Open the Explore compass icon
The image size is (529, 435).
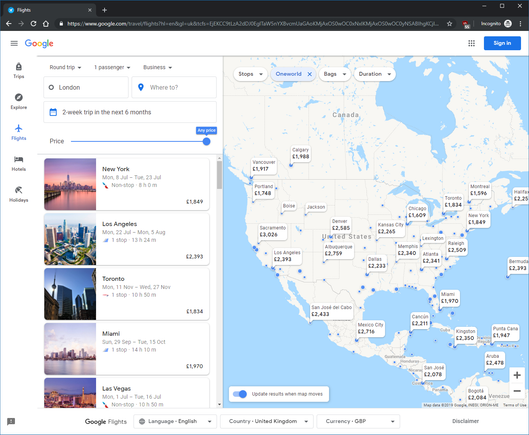(19, 101)
